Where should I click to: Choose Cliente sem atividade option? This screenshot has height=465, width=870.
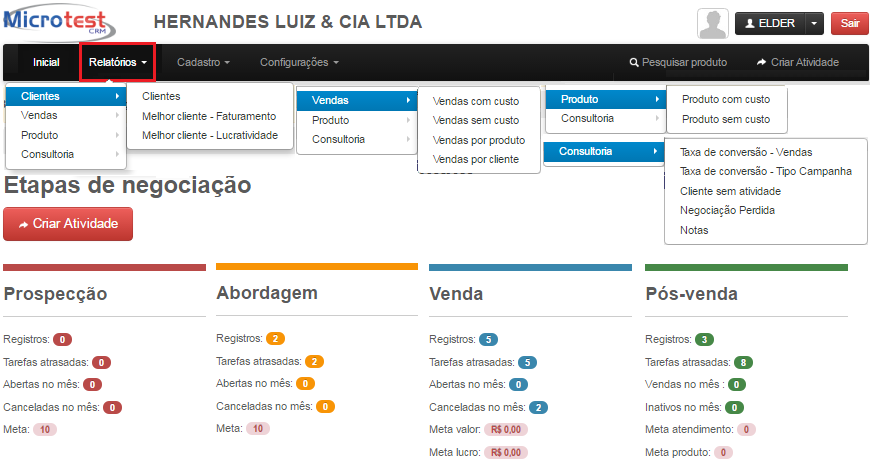[729, 190]
